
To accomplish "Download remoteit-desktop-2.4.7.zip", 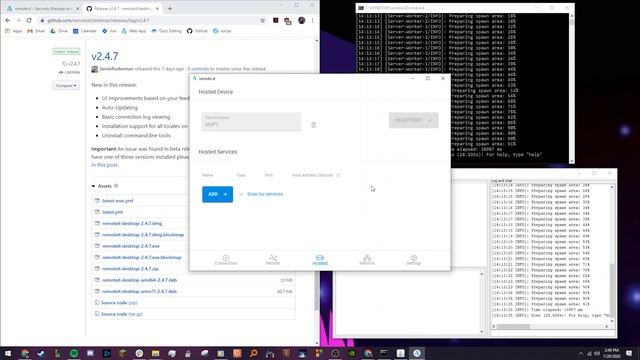I will click(130, 269).
